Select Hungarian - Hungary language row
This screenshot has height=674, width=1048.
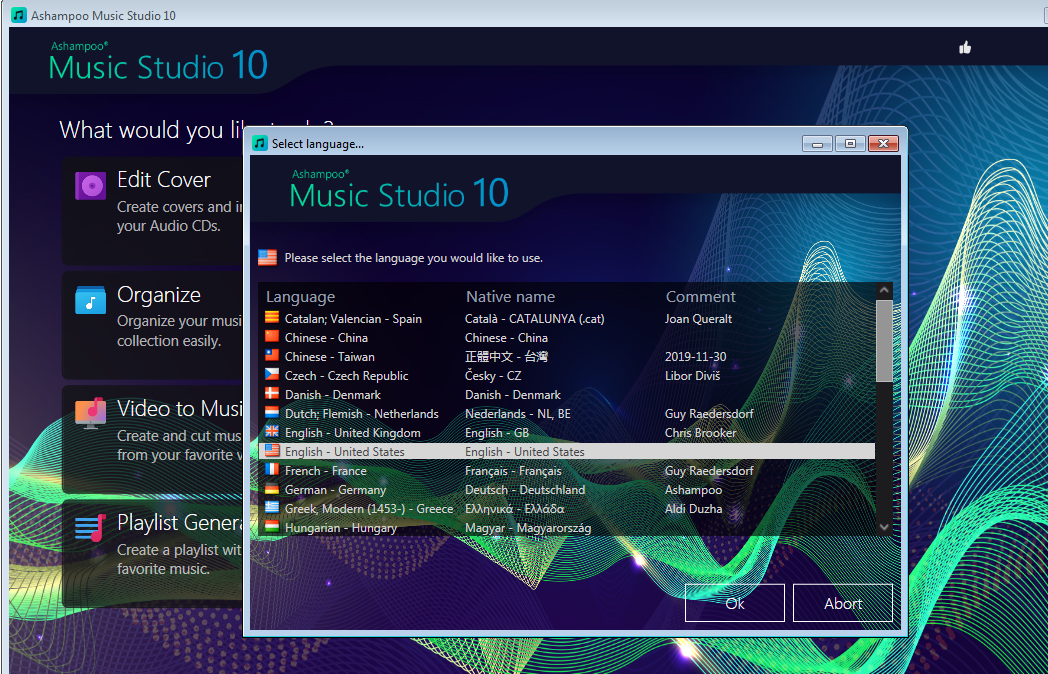tap(567, 528)
